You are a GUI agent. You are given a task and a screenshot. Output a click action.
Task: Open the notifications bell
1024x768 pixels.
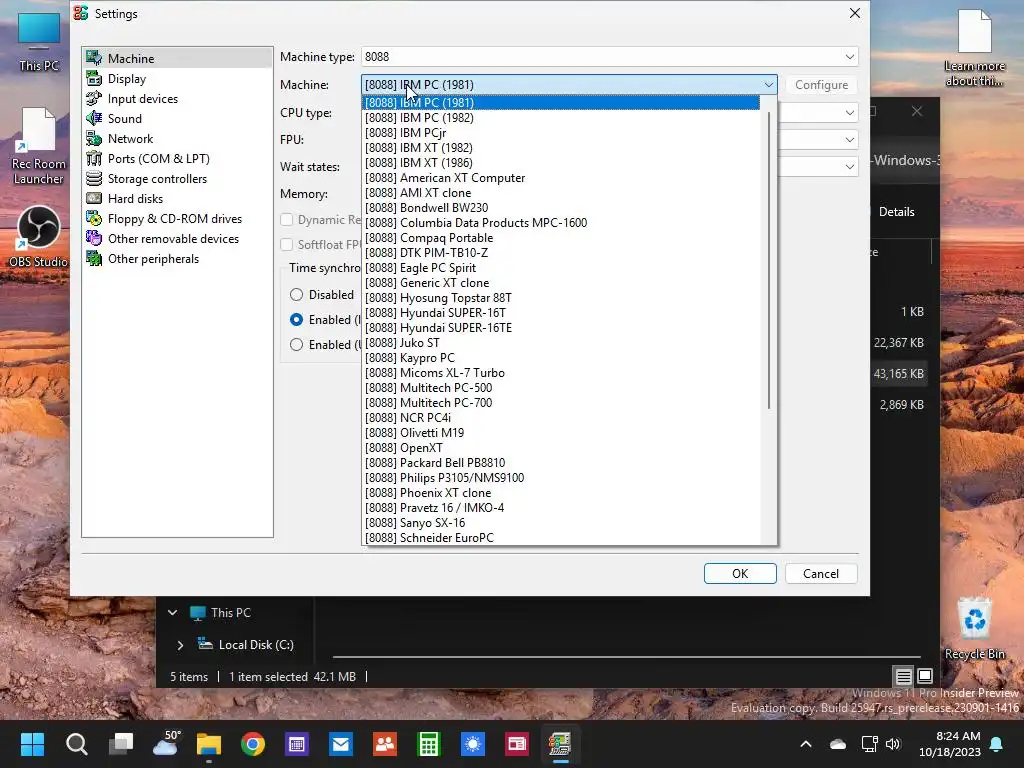pos(997,744)
